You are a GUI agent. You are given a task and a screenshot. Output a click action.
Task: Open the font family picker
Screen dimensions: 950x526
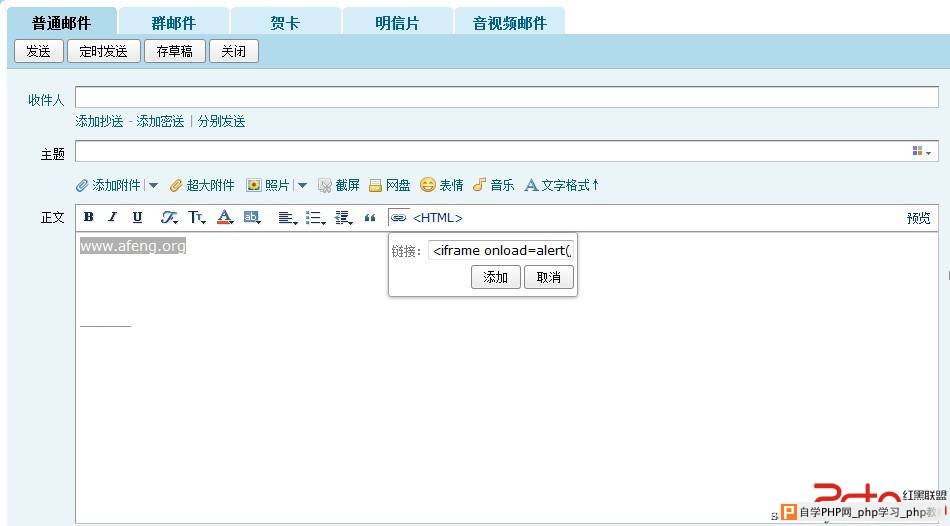coord(169,217)
